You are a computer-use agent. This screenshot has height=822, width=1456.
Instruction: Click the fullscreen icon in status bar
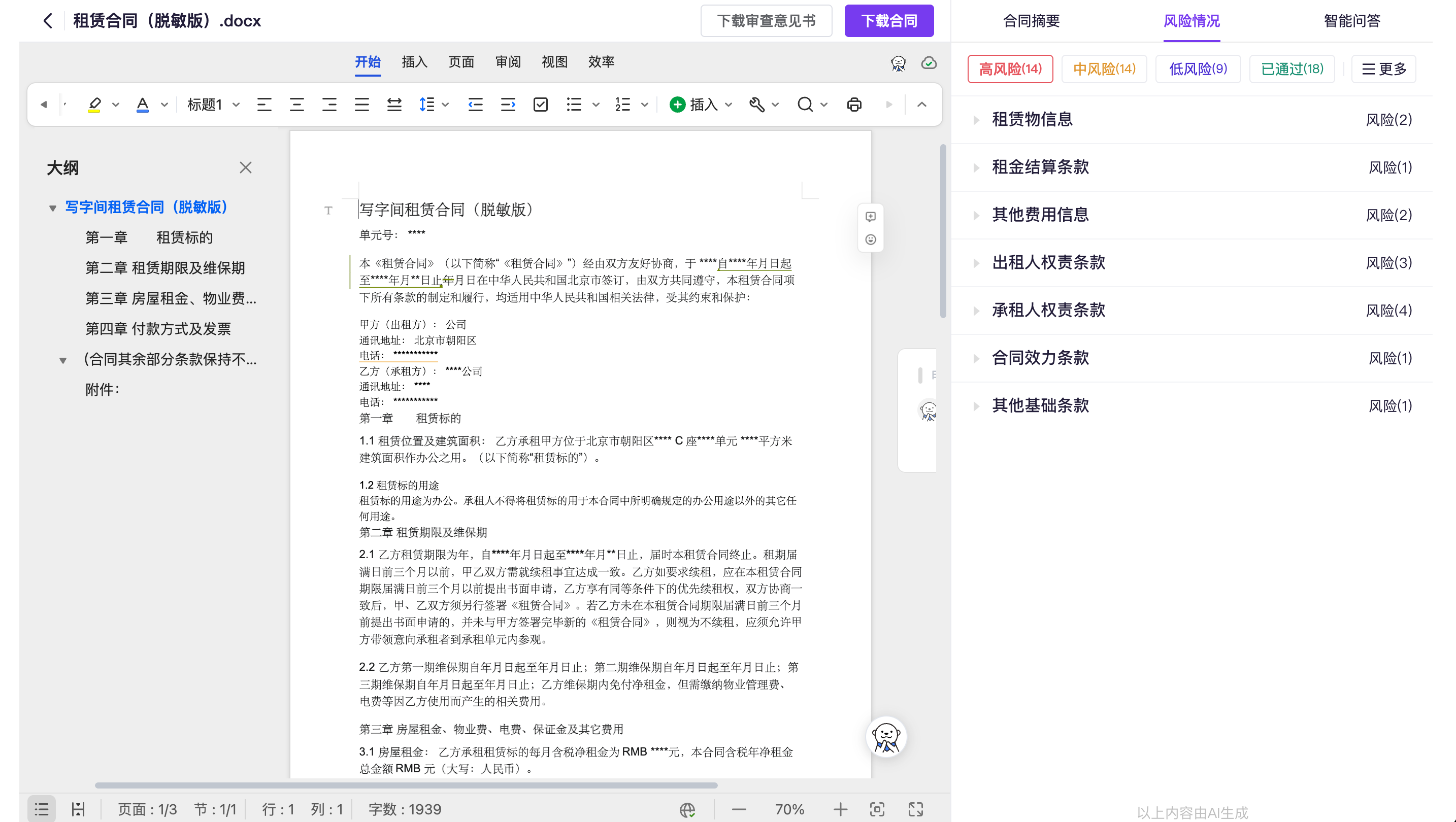916,809
